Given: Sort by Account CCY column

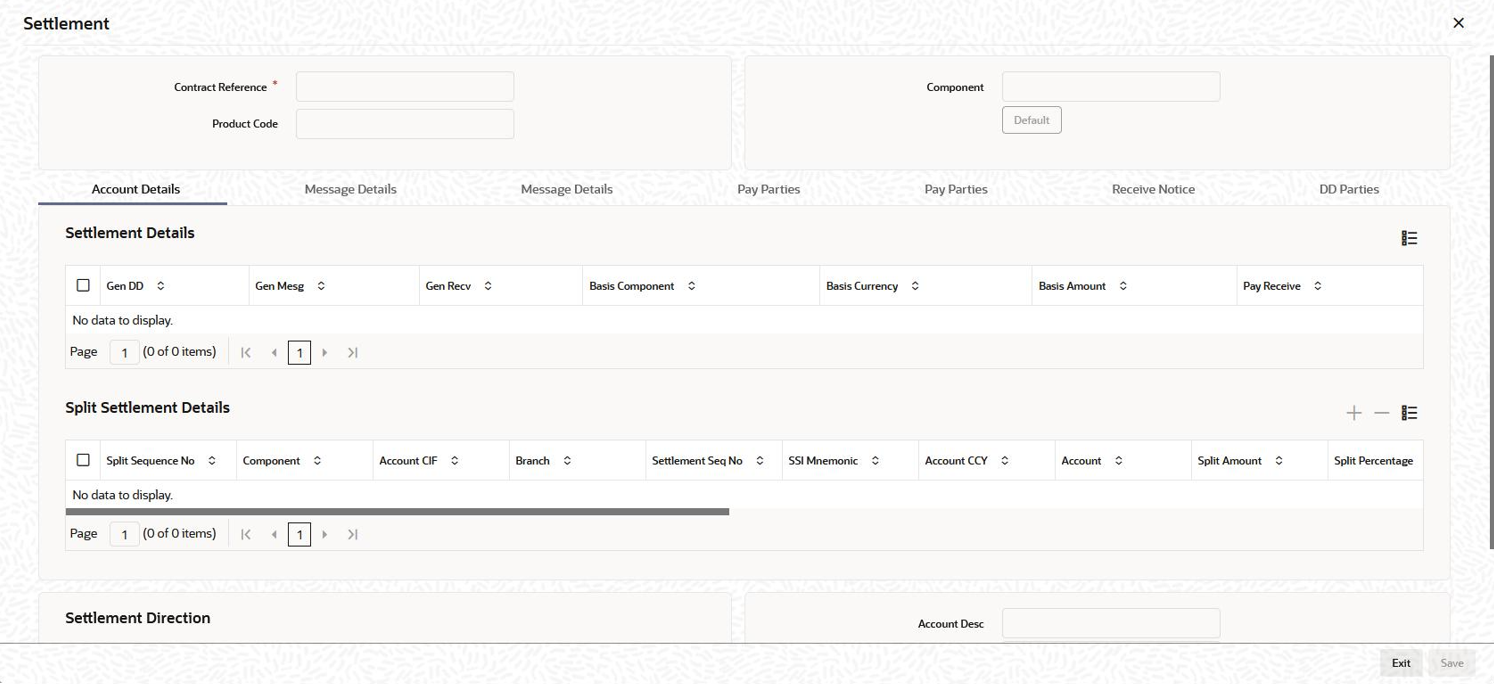Looking at the screenshot, I should (1005, 461).
